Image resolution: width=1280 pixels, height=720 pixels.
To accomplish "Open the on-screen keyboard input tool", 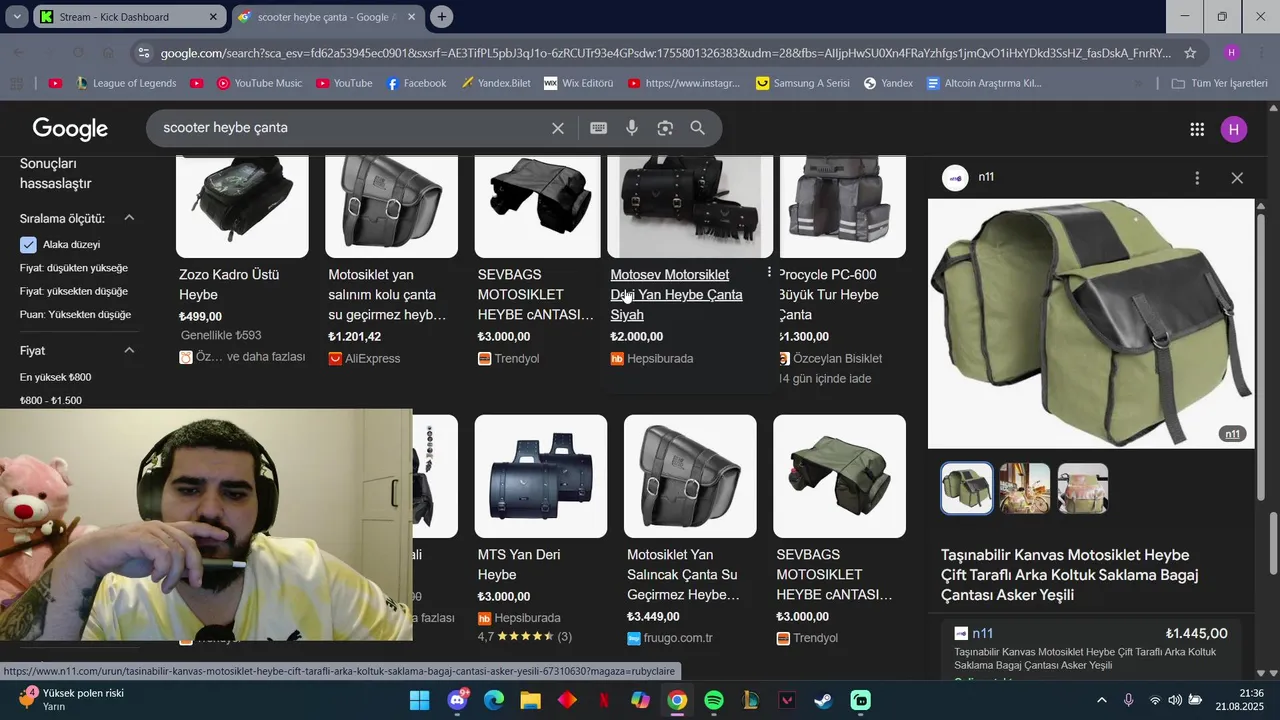I will 598,128.
